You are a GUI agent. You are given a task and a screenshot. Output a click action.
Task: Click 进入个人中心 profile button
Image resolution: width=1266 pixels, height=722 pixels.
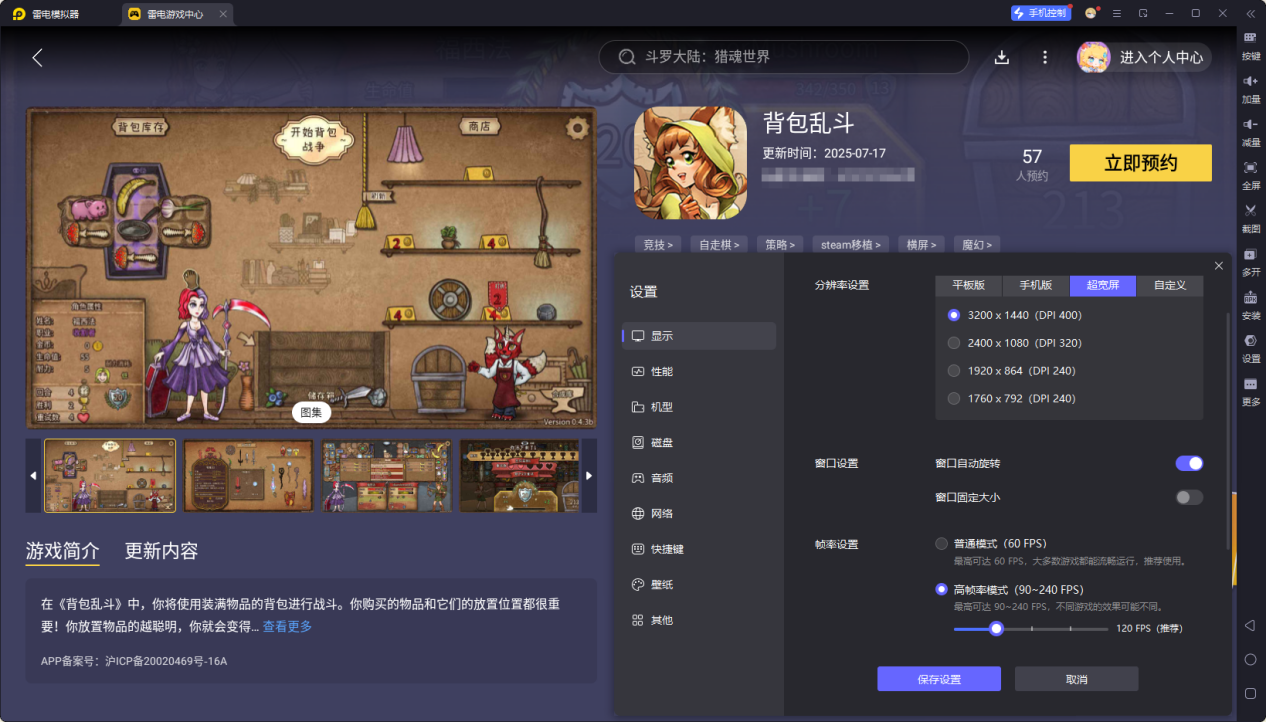point(1143,57)
